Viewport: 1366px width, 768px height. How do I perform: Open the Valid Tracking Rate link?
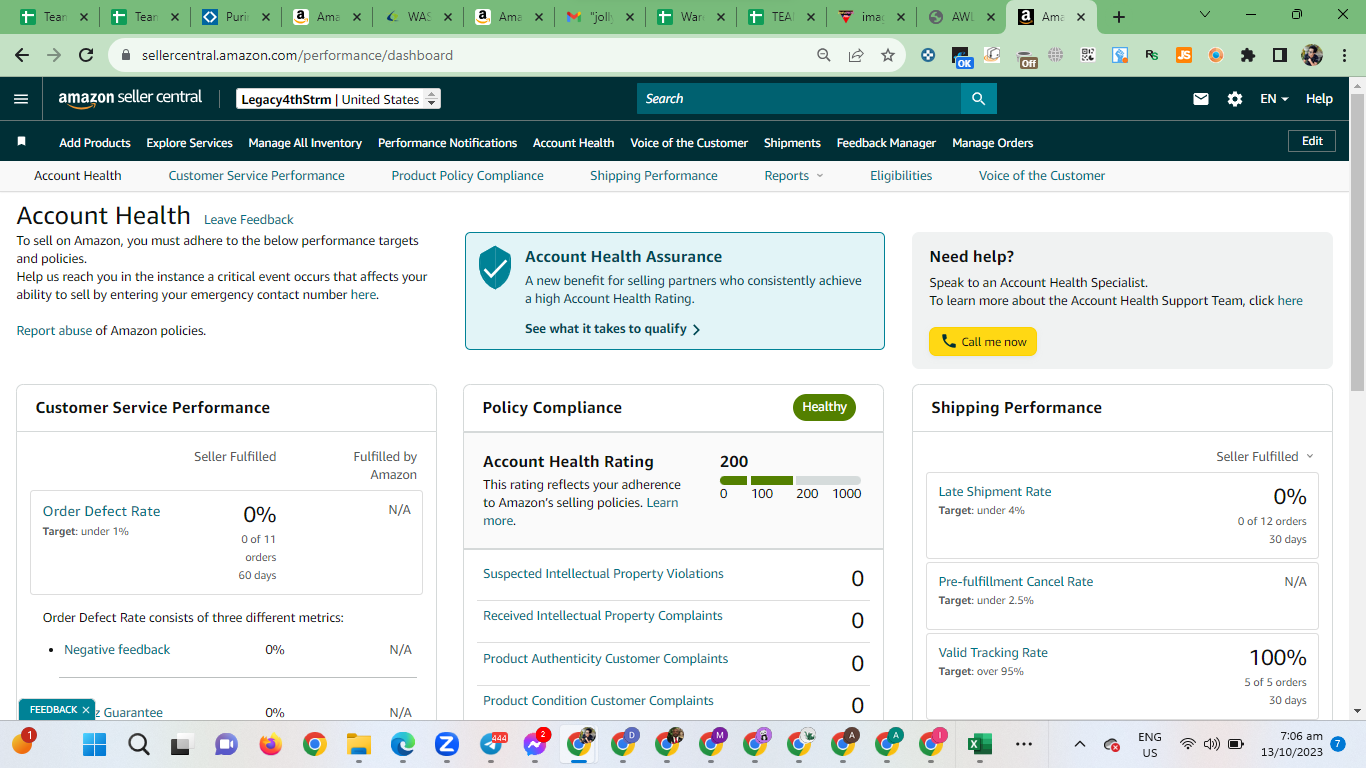coord(993,653)
